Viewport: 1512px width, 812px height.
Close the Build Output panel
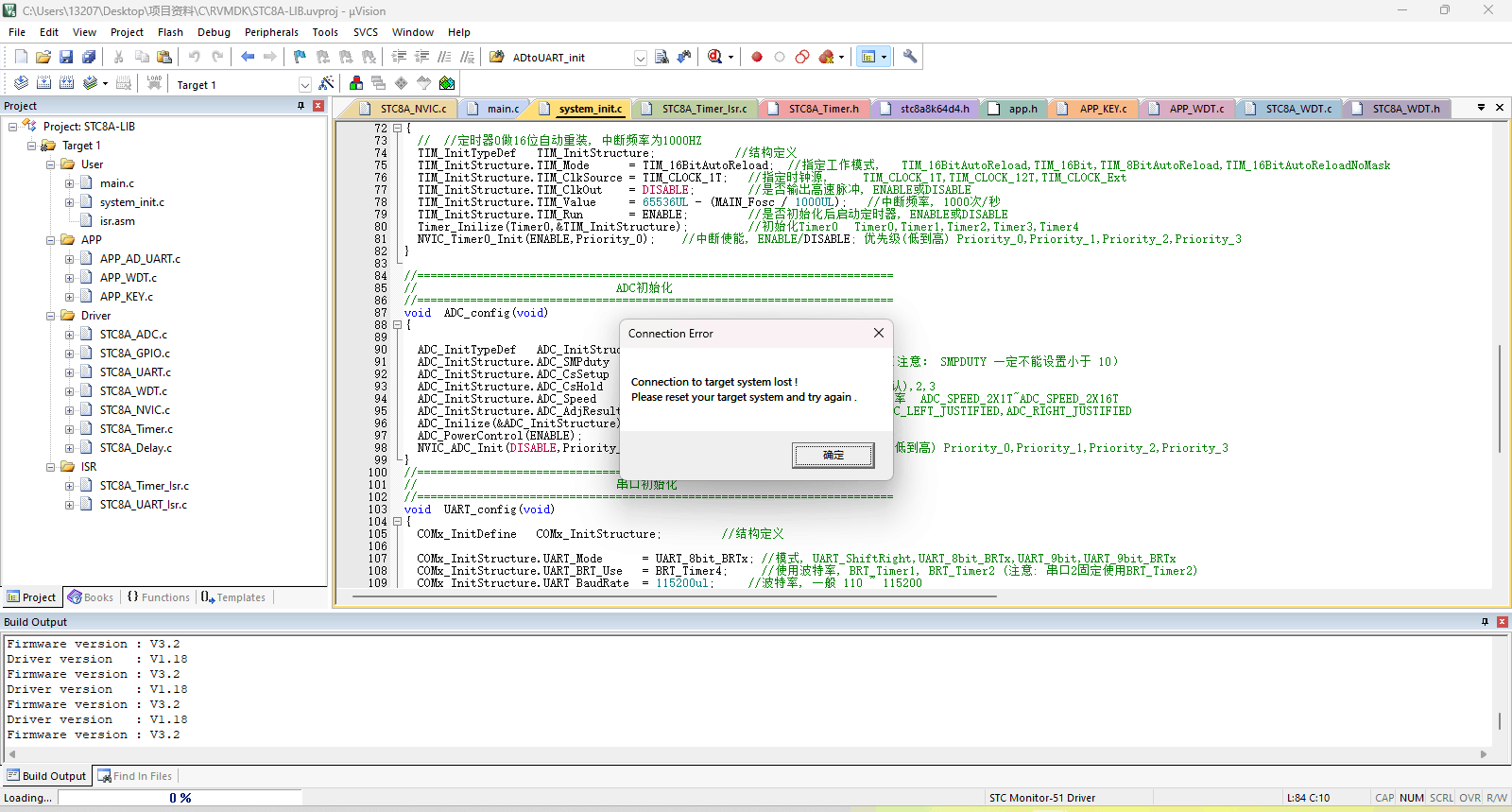[1502, 622]
